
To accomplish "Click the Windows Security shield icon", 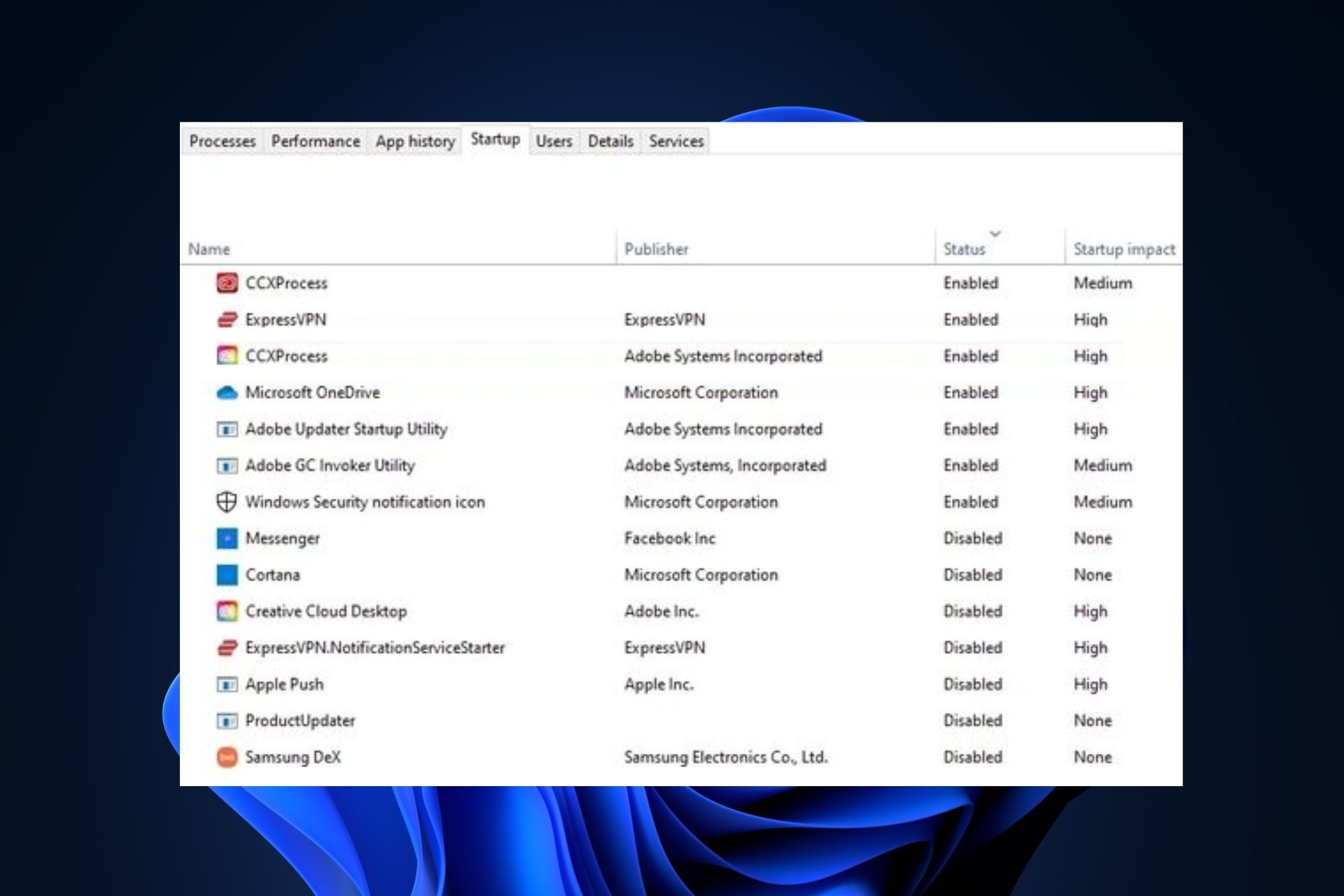I will [x=227, y=502].
